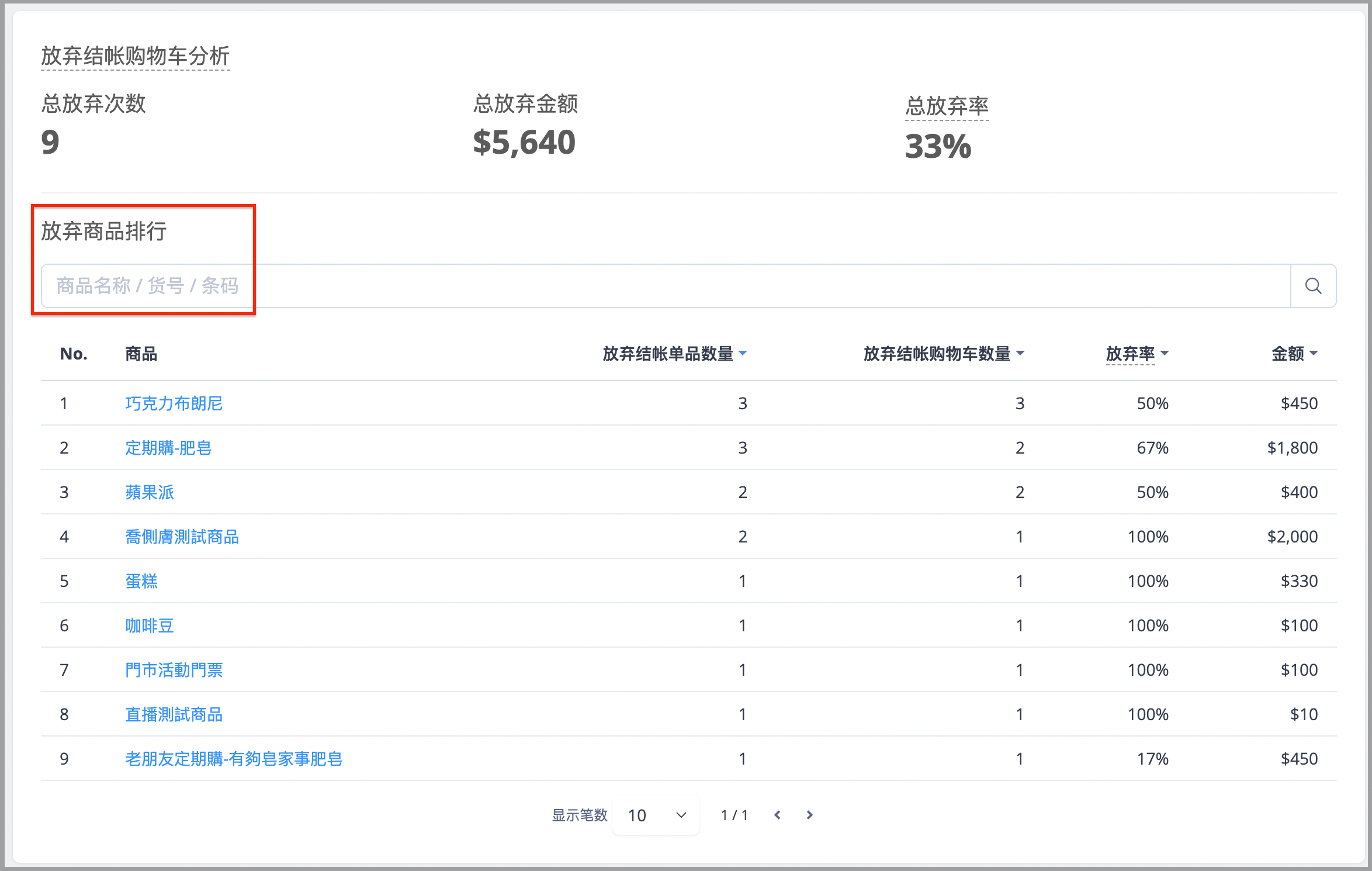Open product 巧克力布朗尼

tap(174, 403)
